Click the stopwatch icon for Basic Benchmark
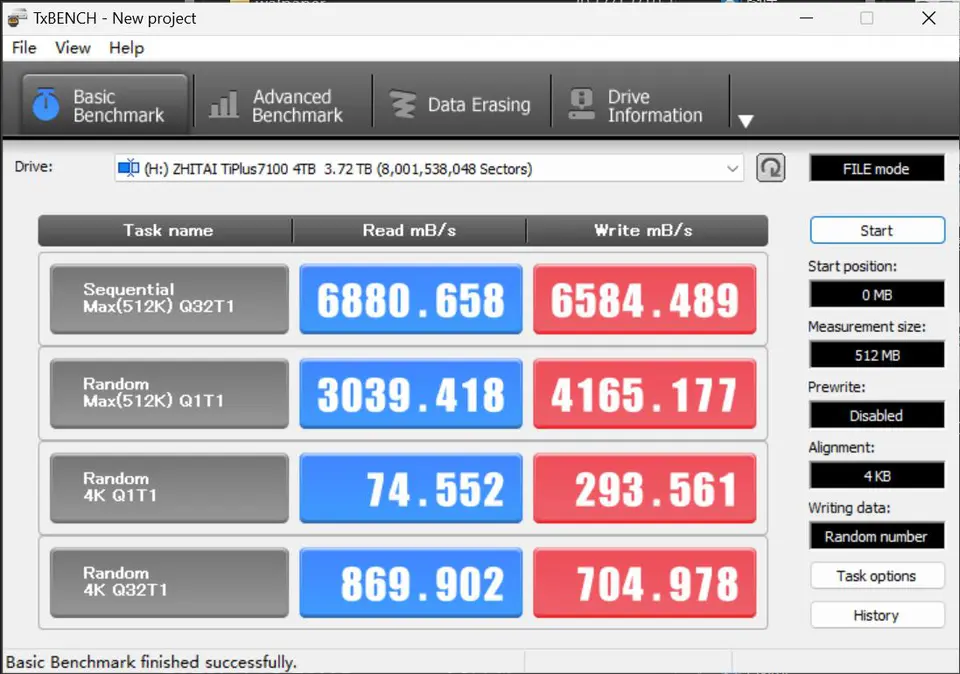 pos(46,104)
